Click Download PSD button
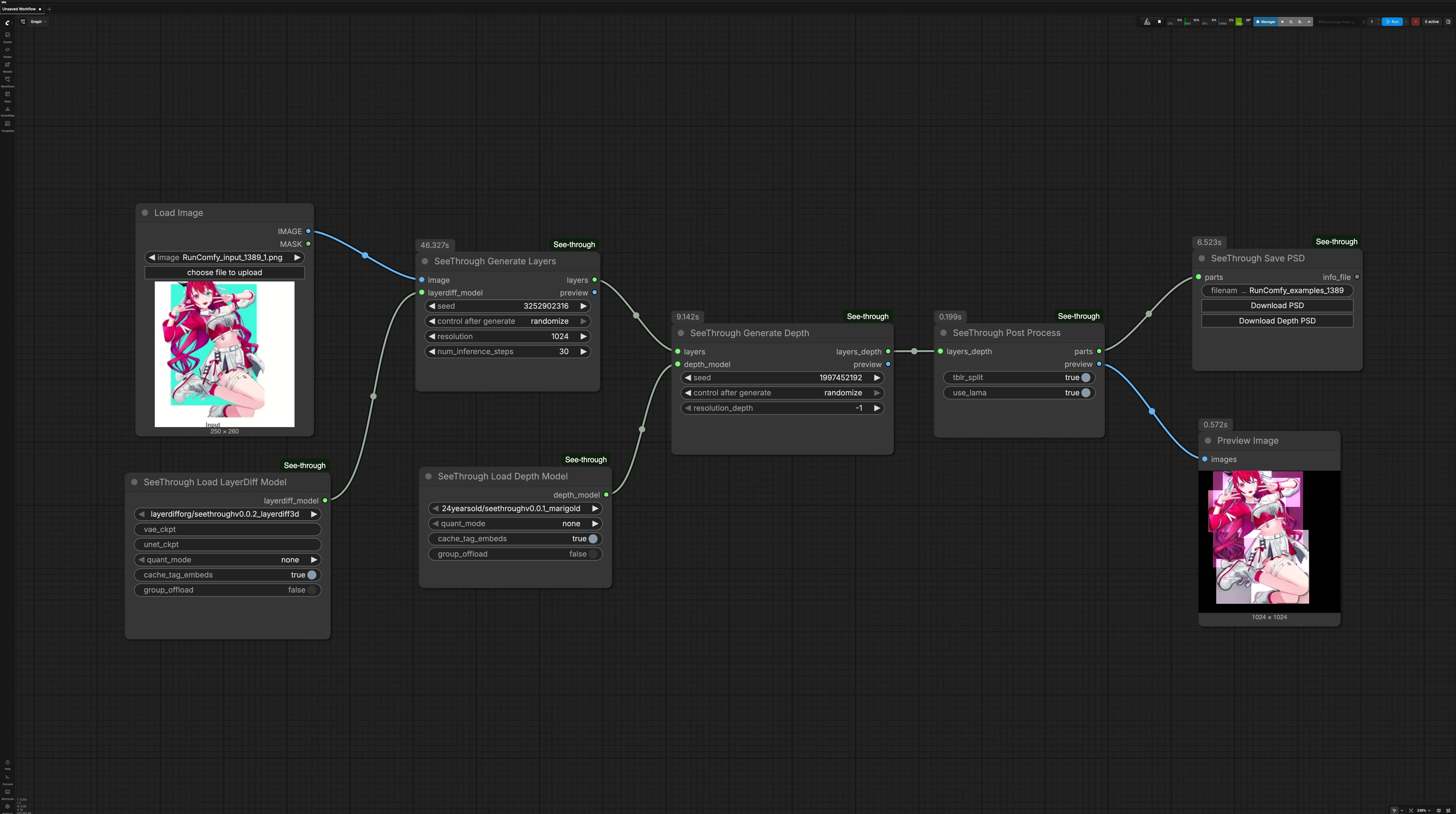Screen dimensions: 1456x814 coord(1277,306)
